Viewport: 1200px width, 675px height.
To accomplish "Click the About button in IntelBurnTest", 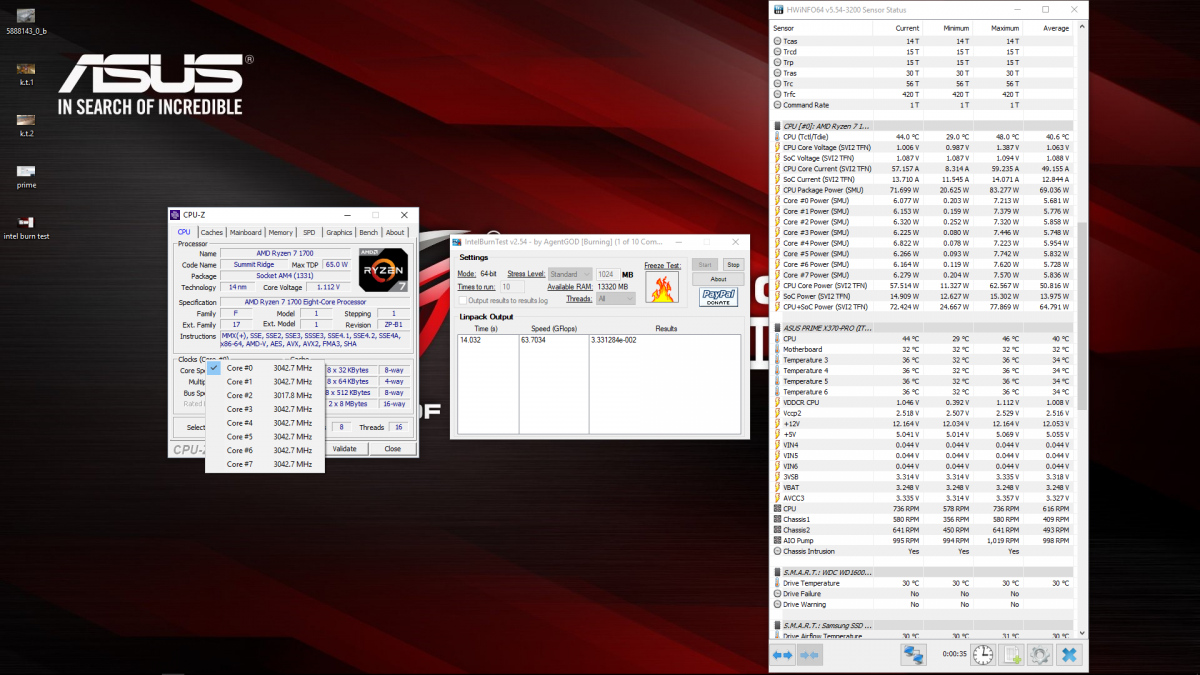I will tap(719, 279).
